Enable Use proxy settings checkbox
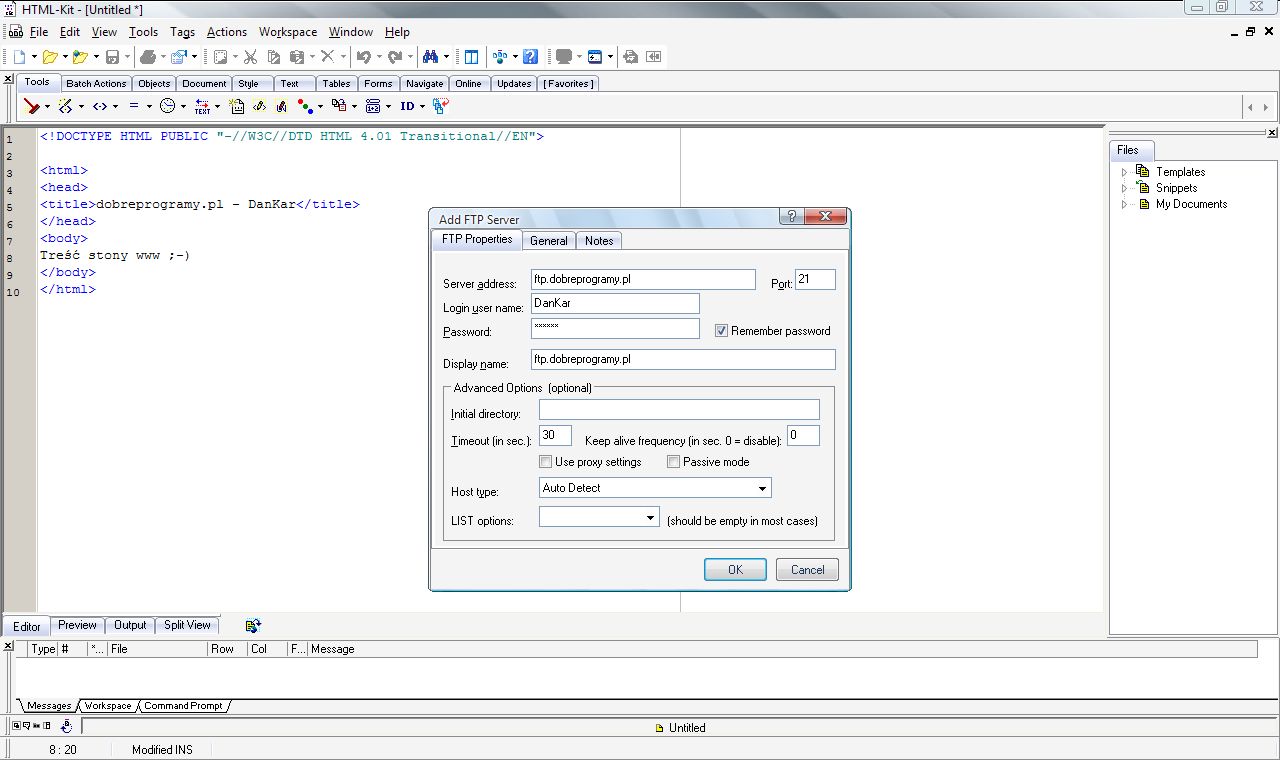 click(545, 462)
